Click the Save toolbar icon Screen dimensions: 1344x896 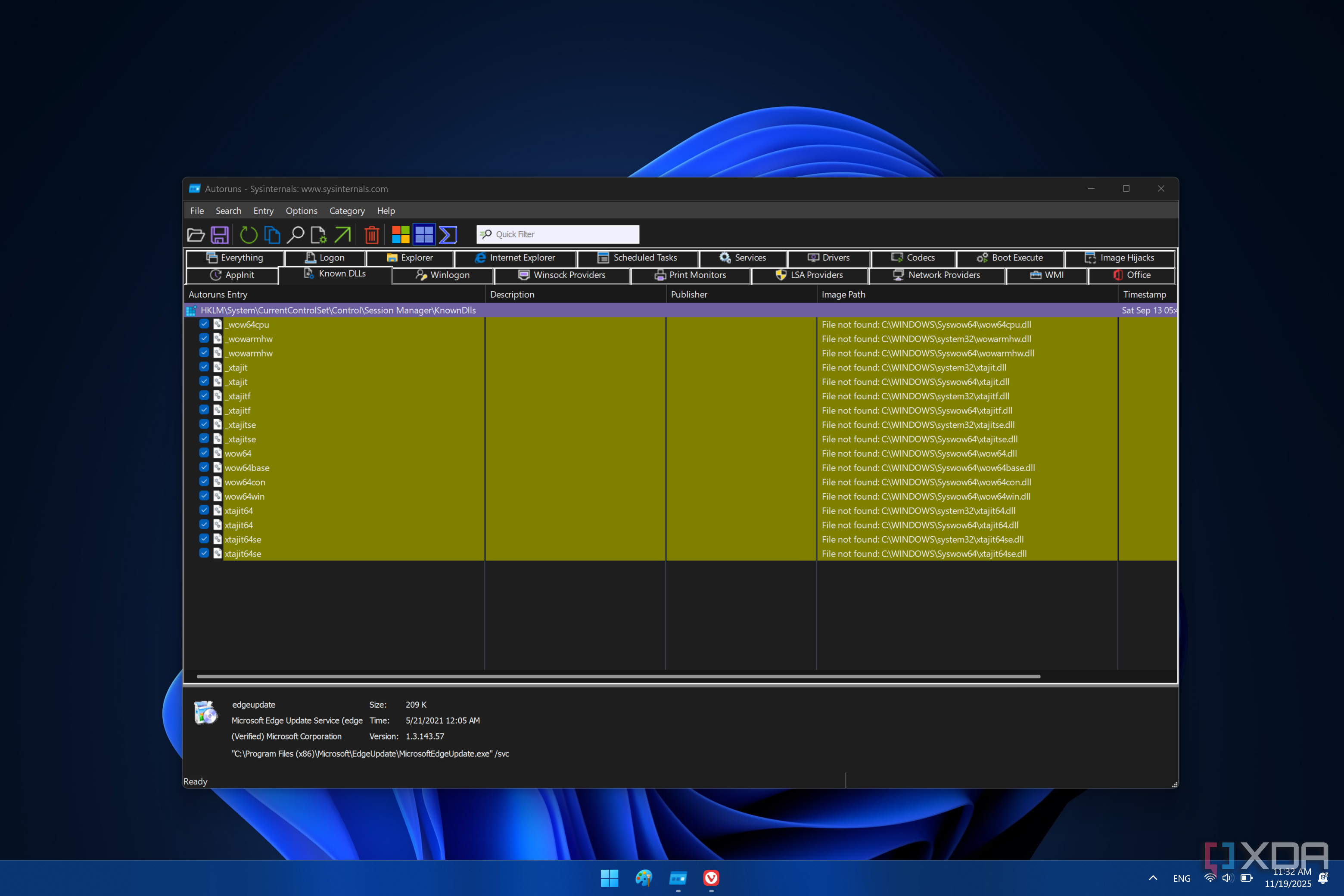tap(219, 234)
